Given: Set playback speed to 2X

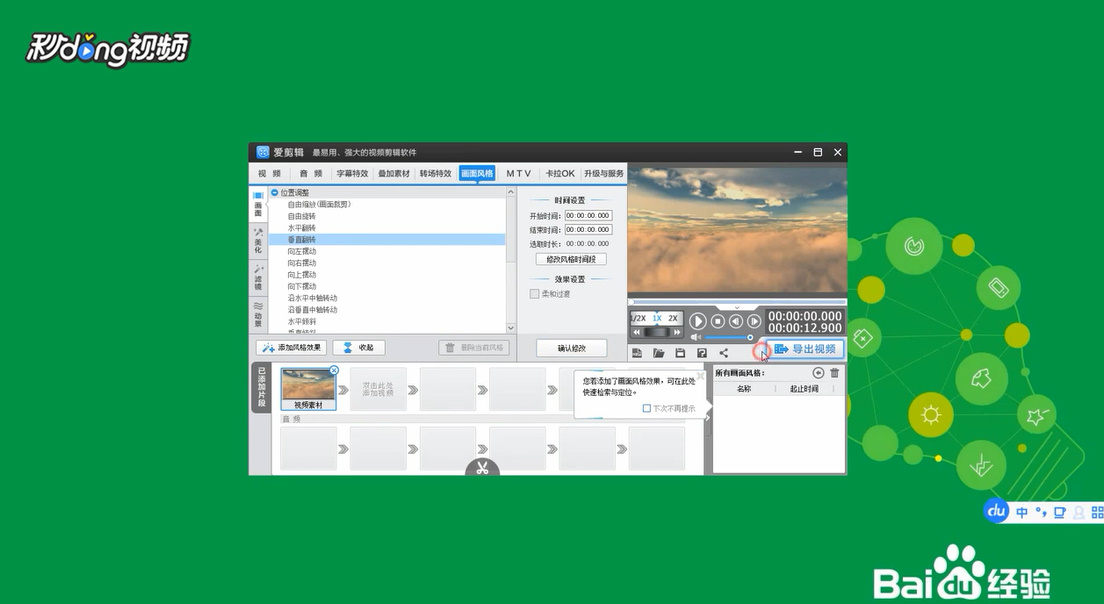Looking at the screenshot, I should click(672, 318).
